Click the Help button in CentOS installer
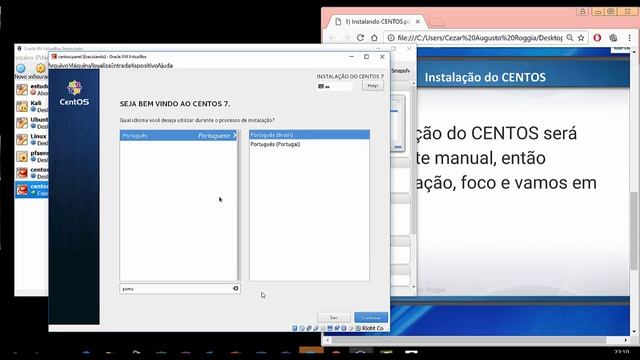The width and height of the screenshot is (640, 360). (373, 86)
